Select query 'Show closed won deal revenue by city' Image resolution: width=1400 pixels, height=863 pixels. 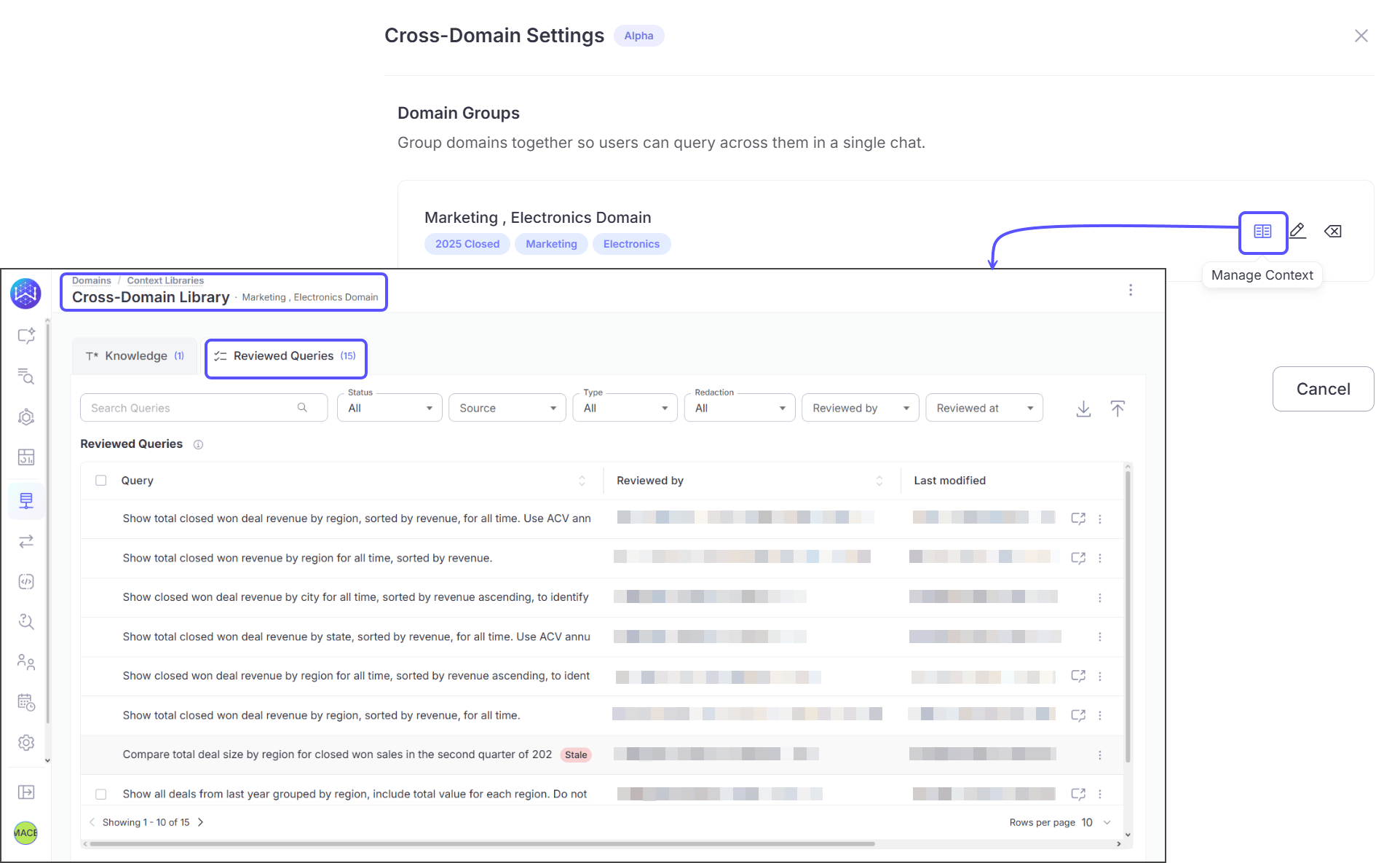355,597
